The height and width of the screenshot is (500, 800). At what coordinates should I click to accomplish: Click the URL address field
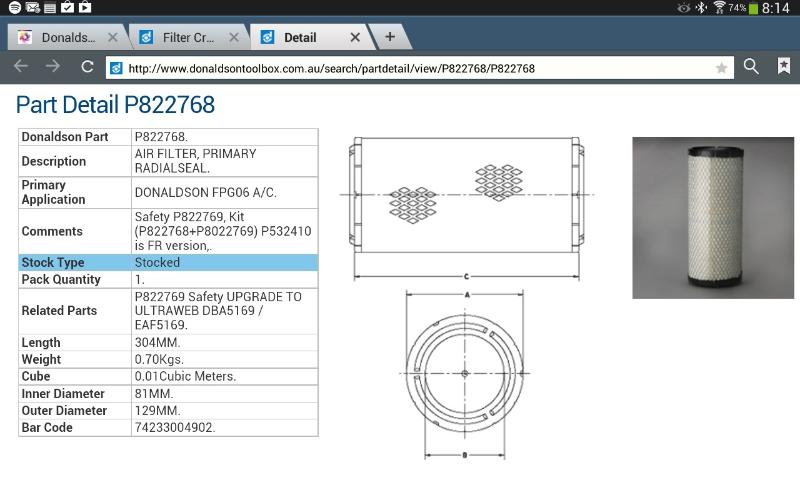418,68
